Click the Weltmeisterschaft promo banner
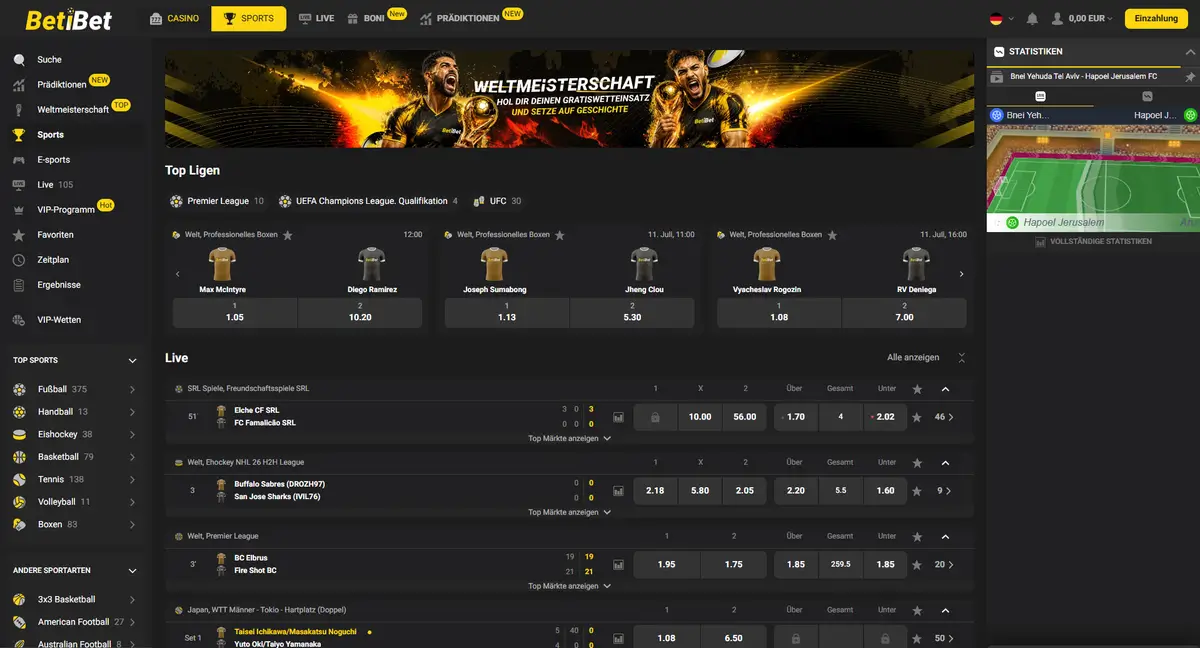Image resolution: width=1200 pixels, height=648 pixels. 569,99
